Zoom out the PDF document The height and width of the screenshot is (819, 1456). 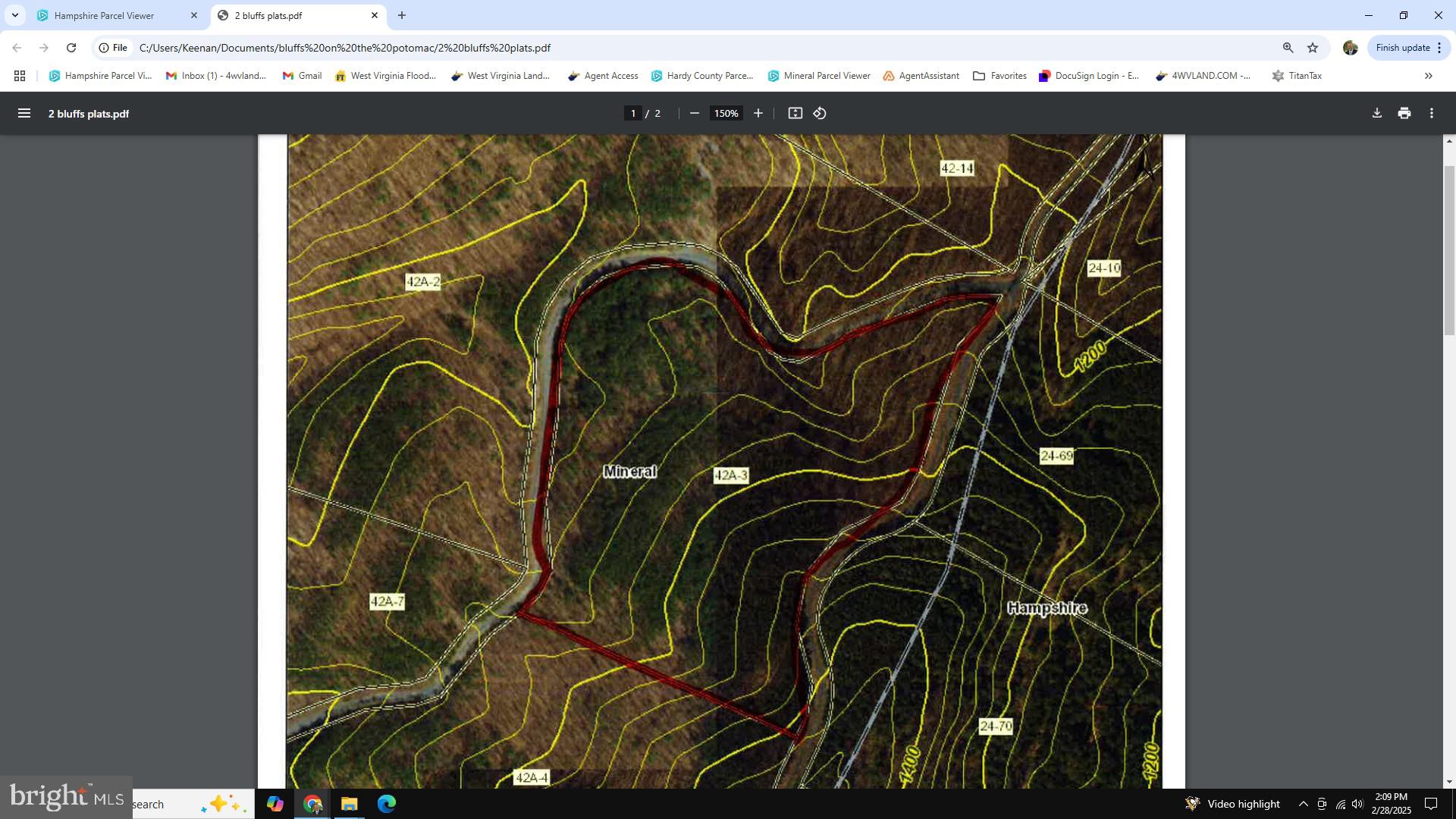tap(694, 113)
